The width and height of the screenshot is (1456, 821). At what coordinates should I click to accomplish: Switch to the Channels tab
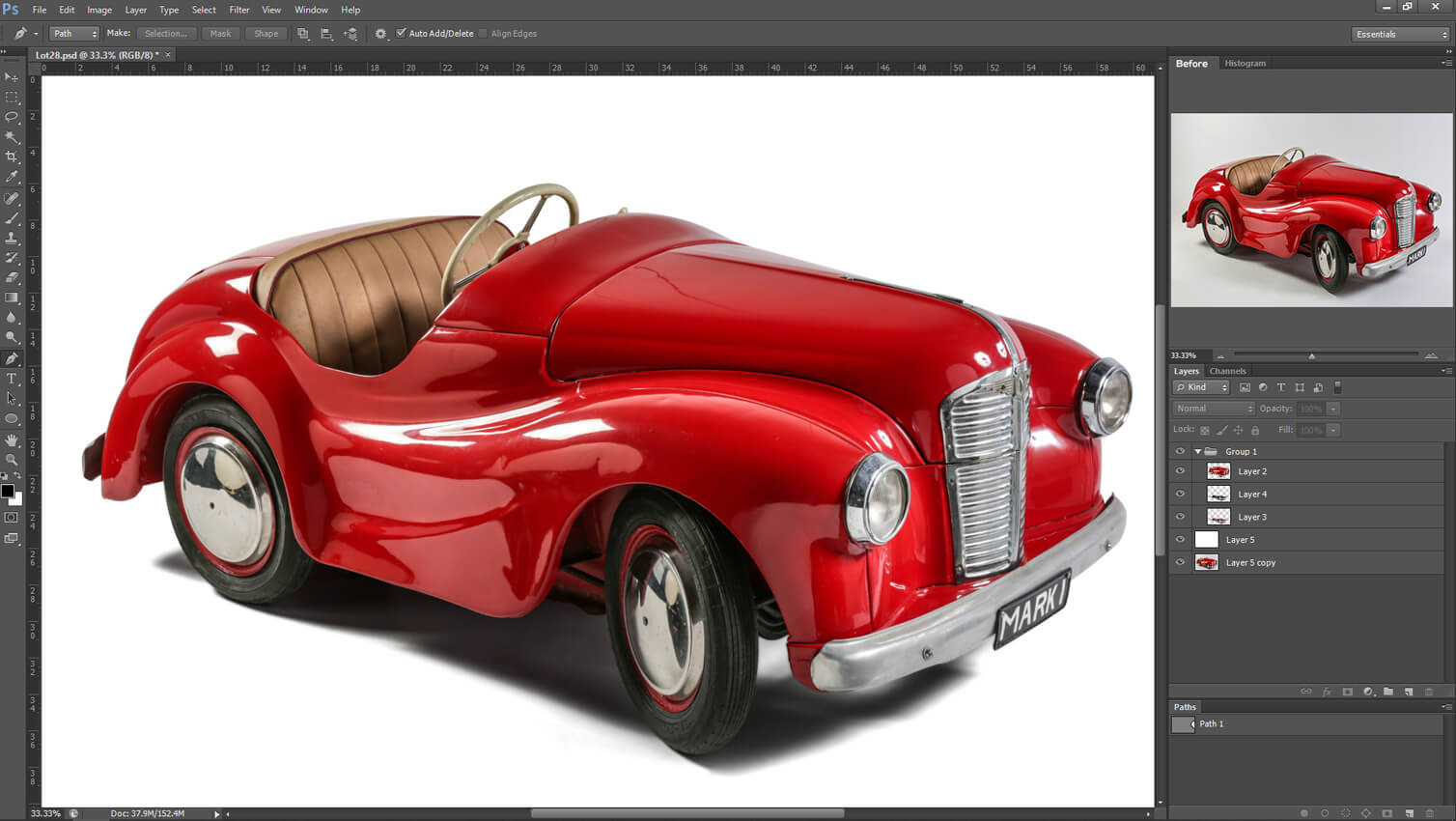click(1227, 371)
